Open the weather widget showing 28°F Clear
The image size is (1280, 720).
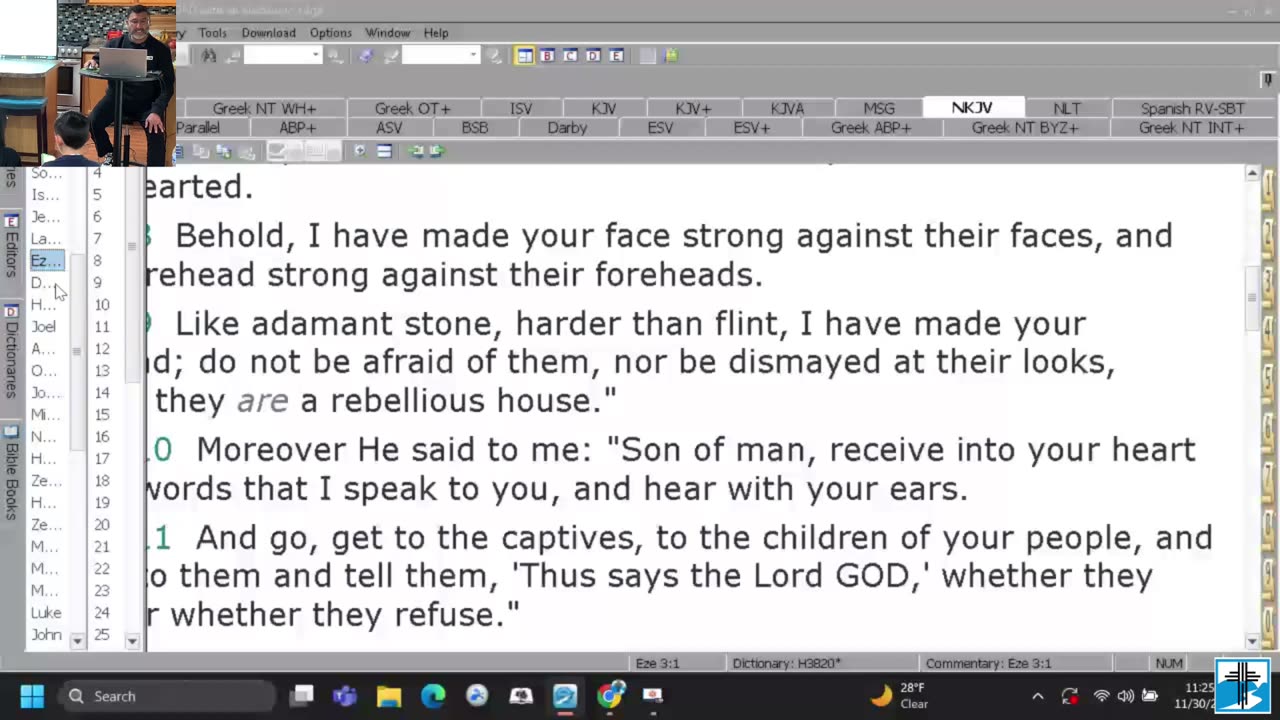900,696
